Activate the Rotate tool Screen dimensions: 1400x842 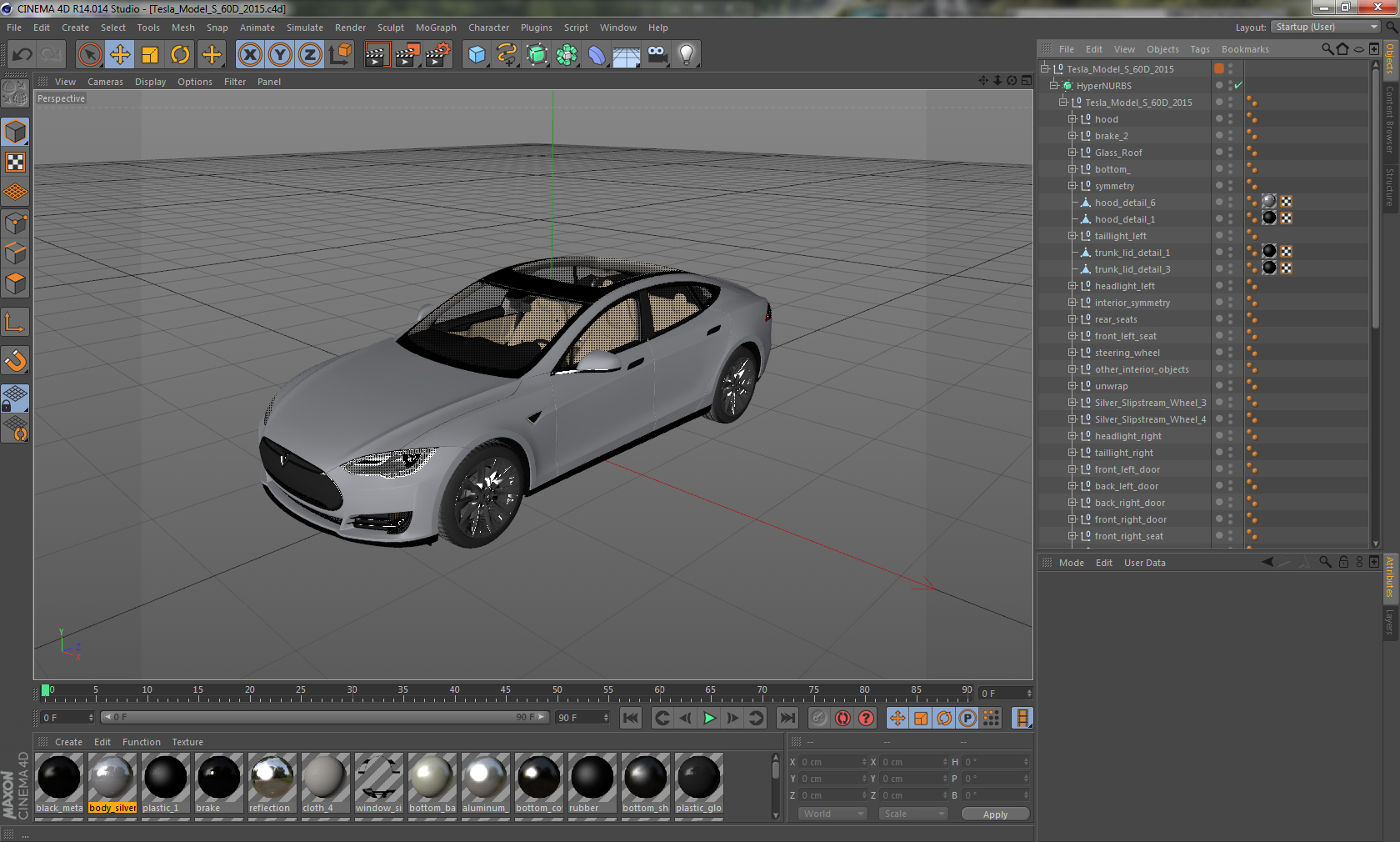(x=180, y=55)
